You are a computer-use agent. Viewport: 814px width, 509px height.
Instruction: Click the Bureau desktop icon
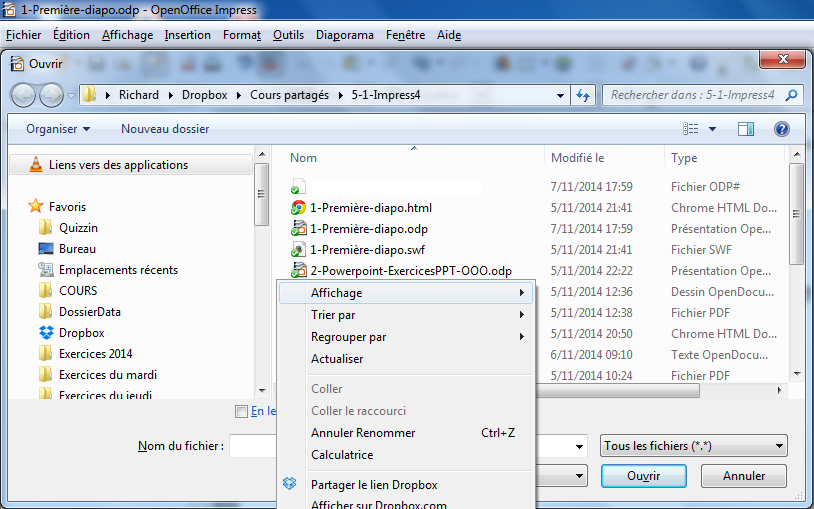click(46, 249)
